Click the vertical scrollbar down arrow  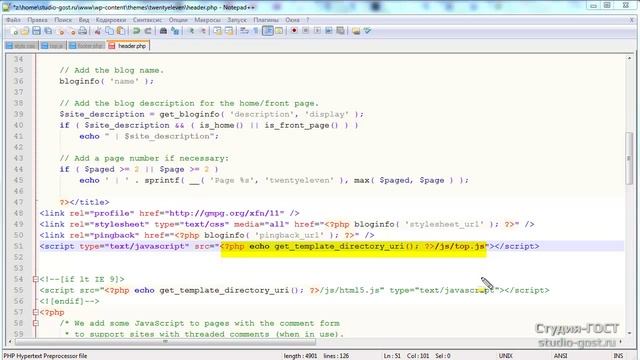(x=629, y=333)
